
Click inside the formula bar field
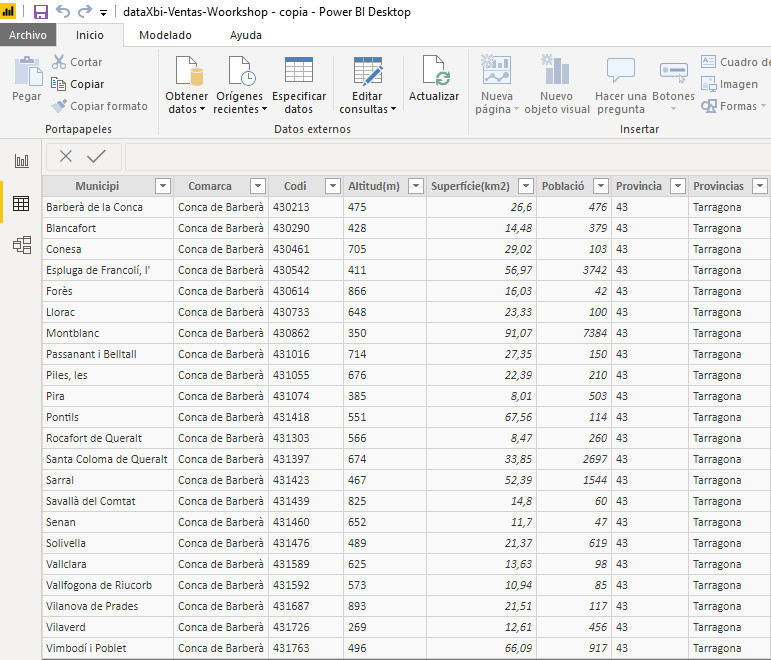[x=445, y=157]
